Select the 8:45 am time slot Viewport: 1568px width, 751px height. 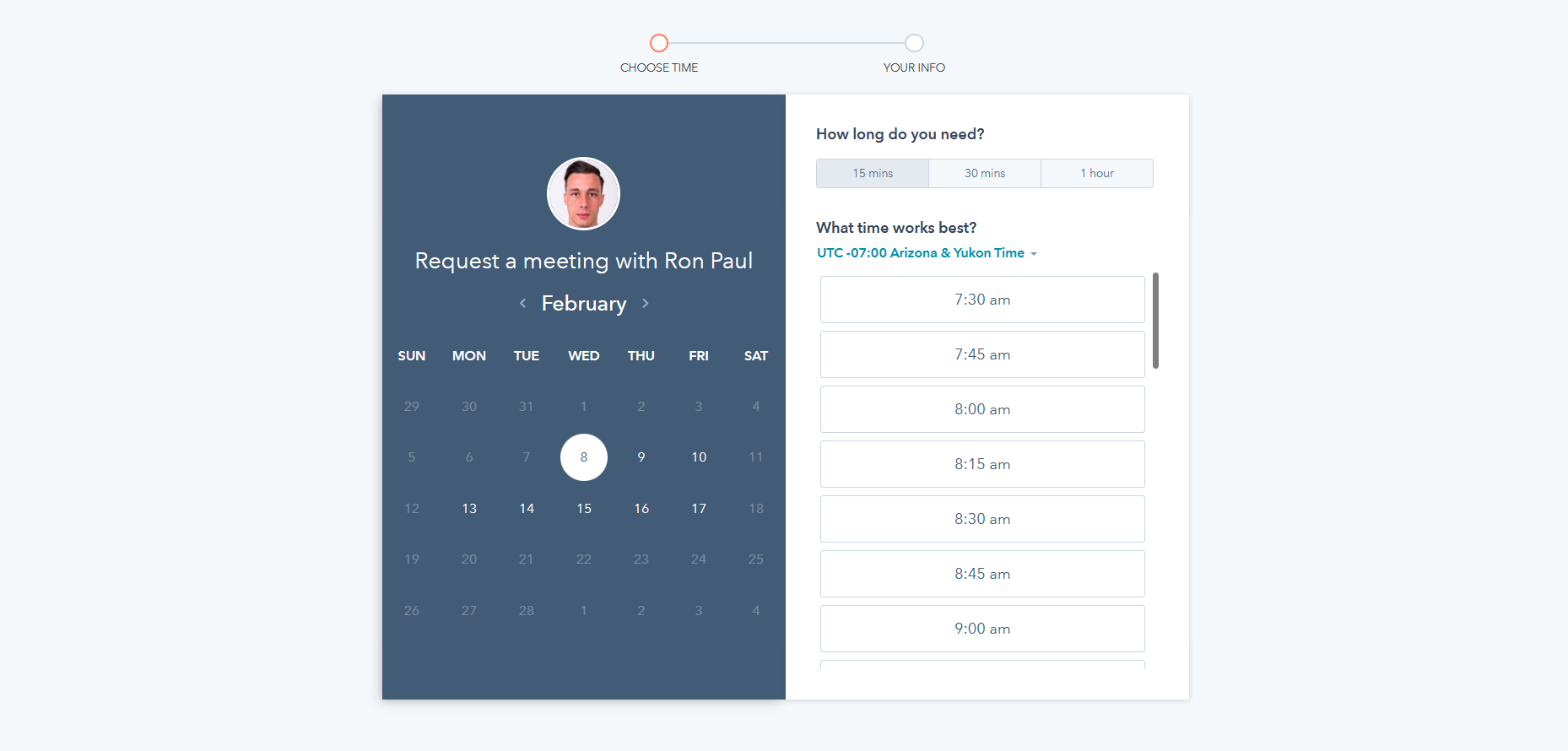pos(981,574)
